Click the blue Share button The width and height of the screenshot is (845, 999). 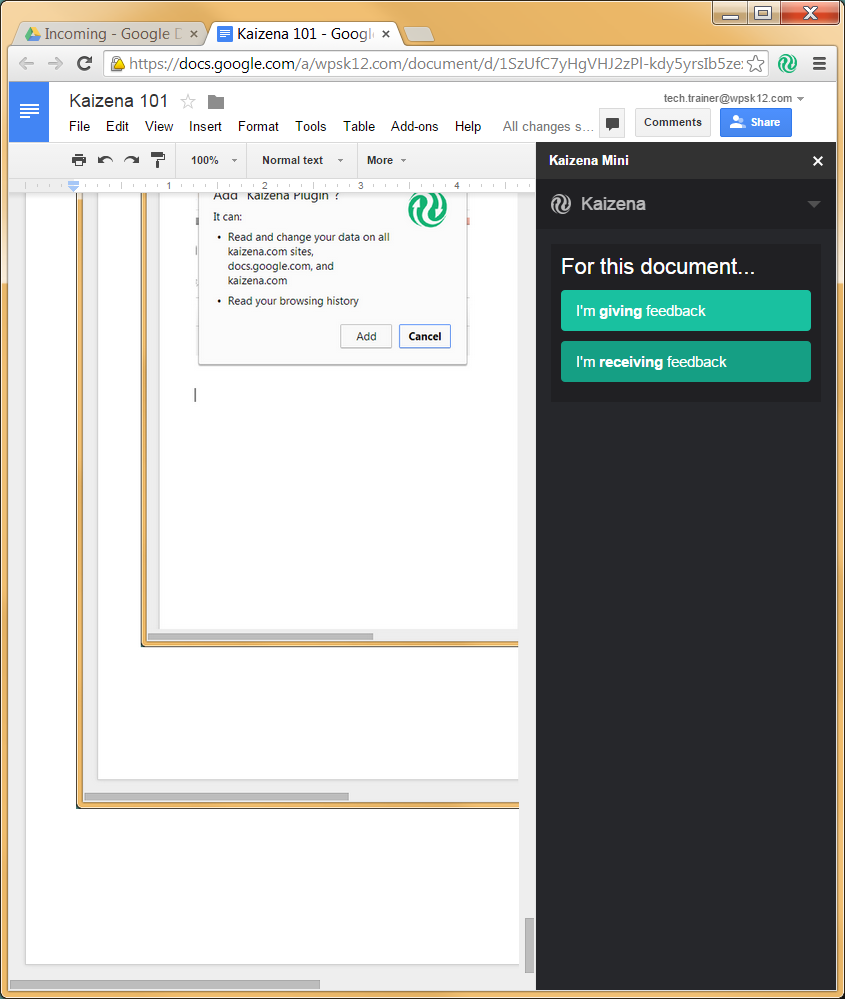pos(756,122)
